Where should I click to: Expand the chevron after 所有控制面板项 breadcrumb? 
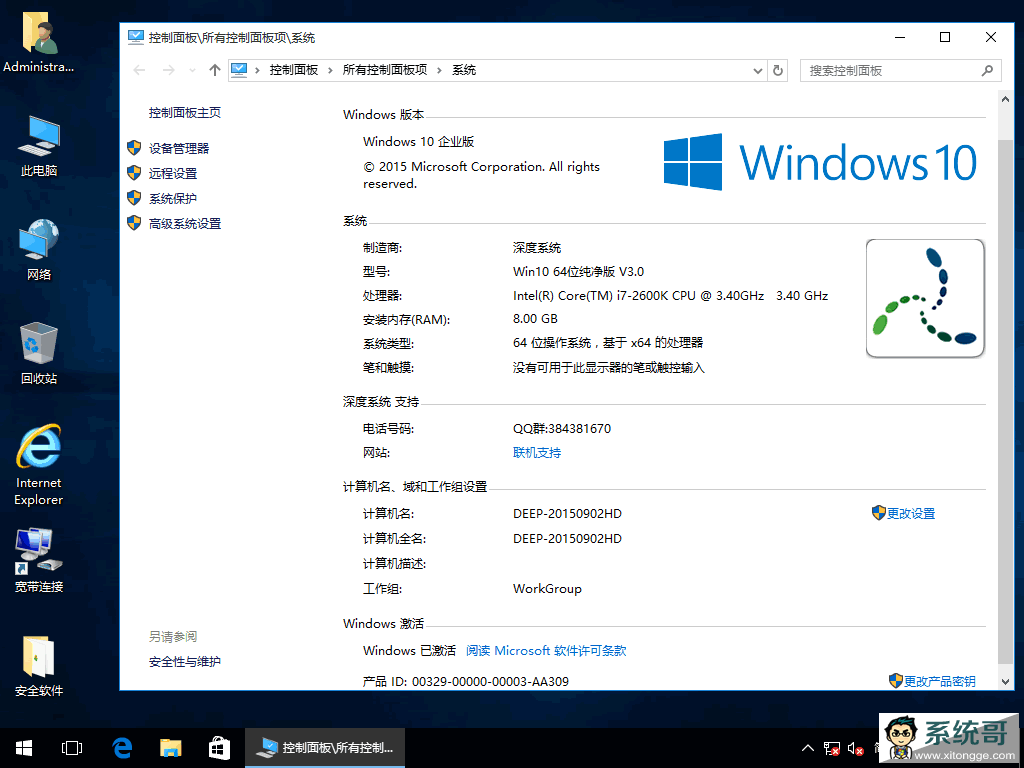(440, 70)
